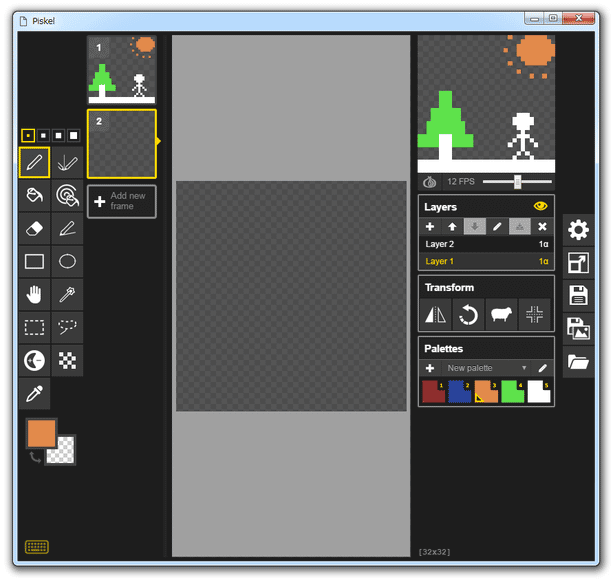Choose the second pen size

click(x=43, y=136)
